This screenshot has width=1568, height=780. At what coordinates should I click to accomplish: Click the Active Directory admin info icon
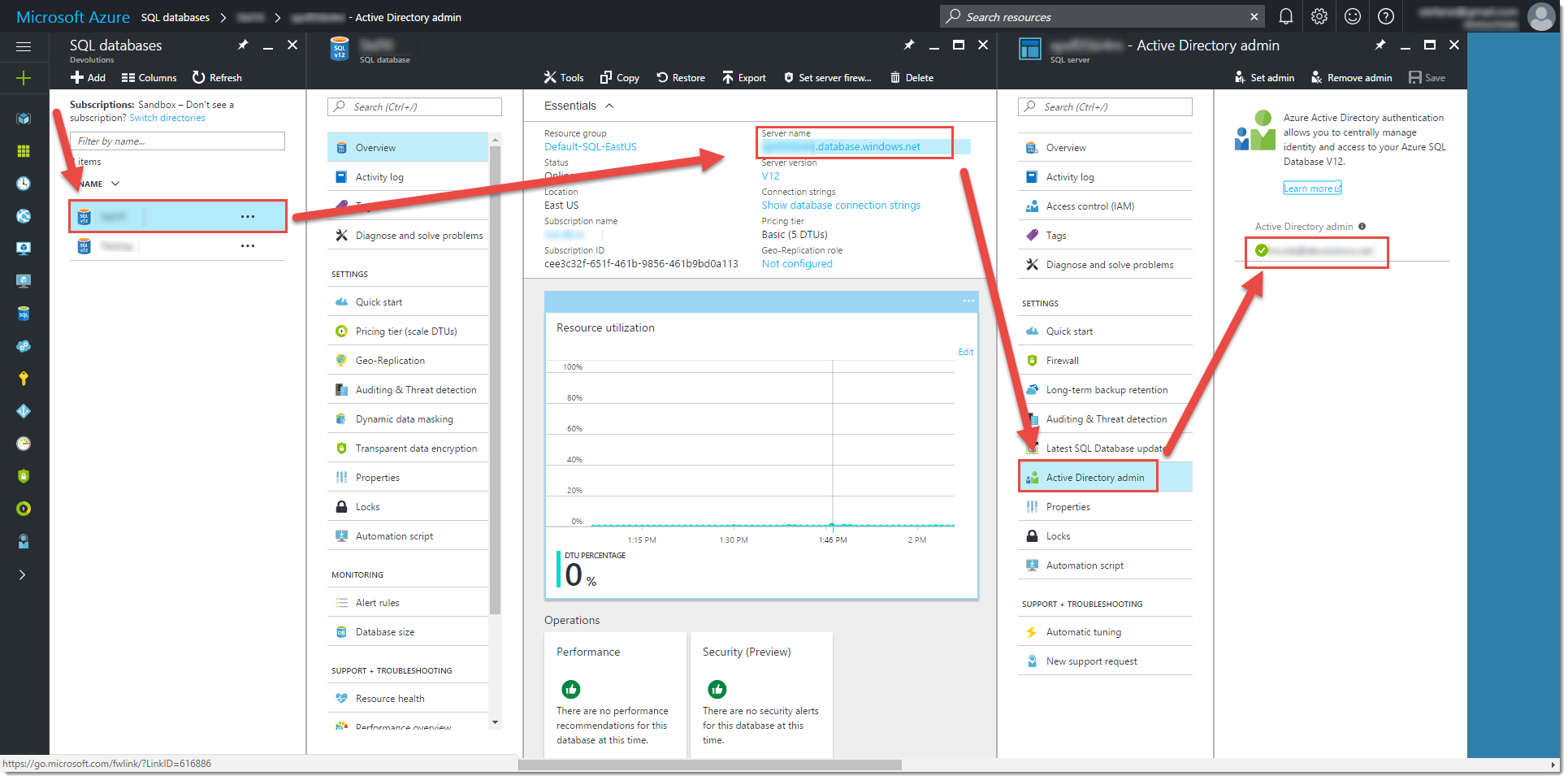(x=1362, y=227)
